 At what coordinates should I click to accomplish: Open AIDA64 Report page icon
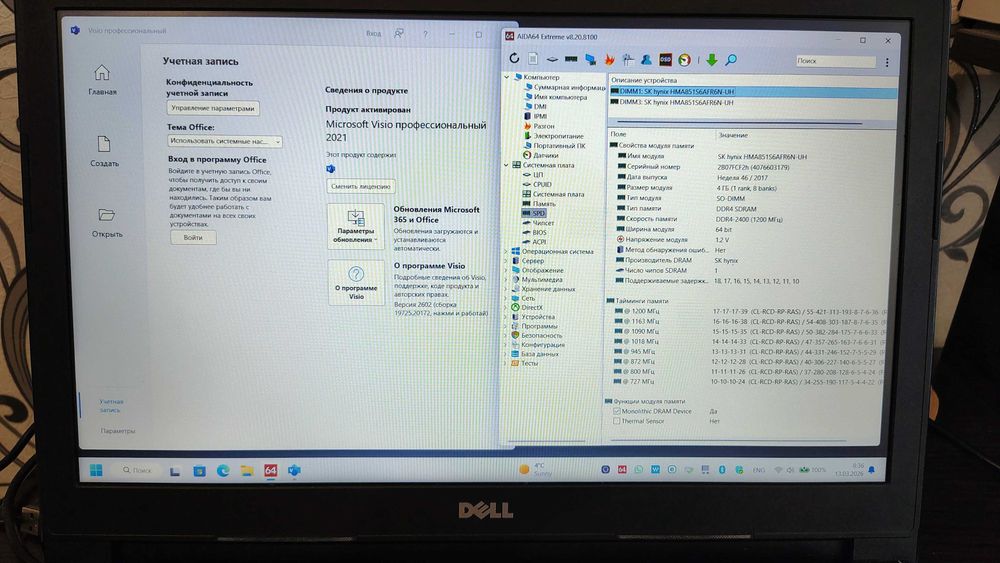(x=533, y=59)
